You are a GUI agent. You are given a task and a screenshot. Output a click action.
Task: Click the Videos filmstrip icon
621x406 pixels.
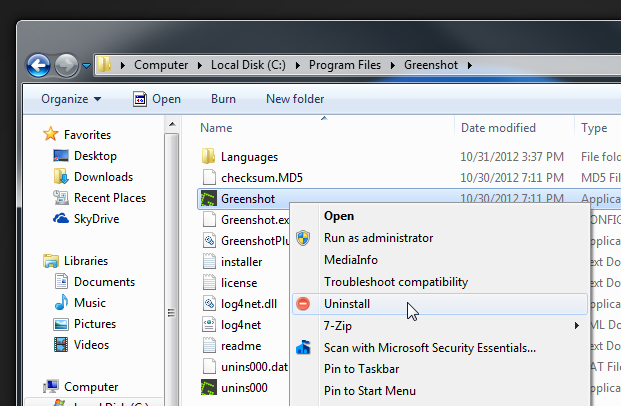tap(61, 344)
